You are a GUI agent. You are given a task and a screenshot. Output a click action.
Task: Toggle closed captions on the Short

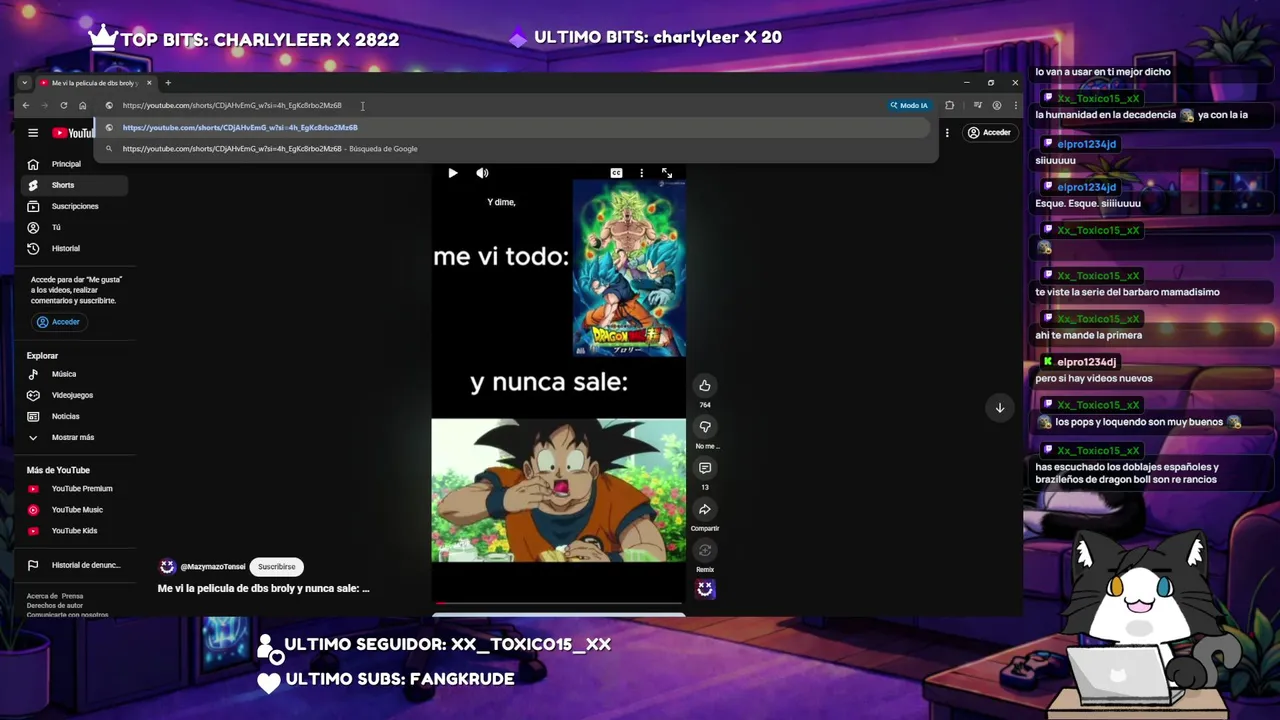[616, 173]
